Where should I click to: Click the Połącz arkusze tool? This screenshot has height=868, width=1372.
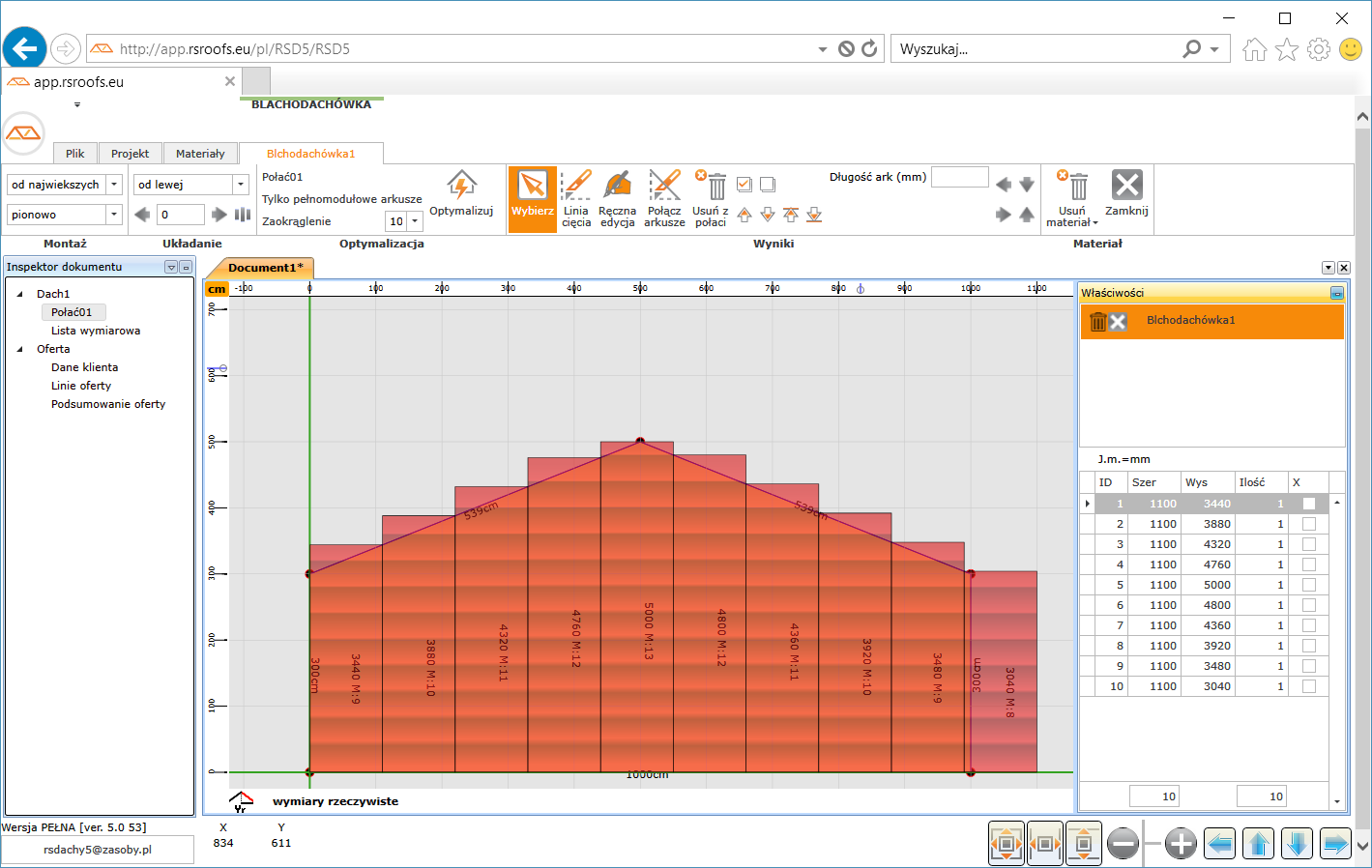[664, 186]
